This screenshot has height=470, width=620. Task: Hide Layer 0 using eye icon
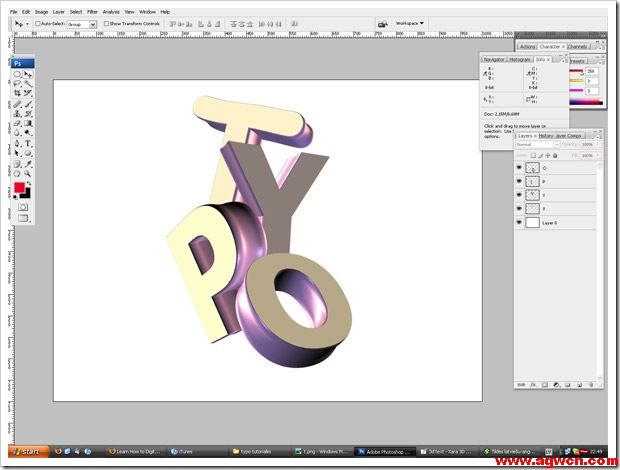[x=519, y=223]
